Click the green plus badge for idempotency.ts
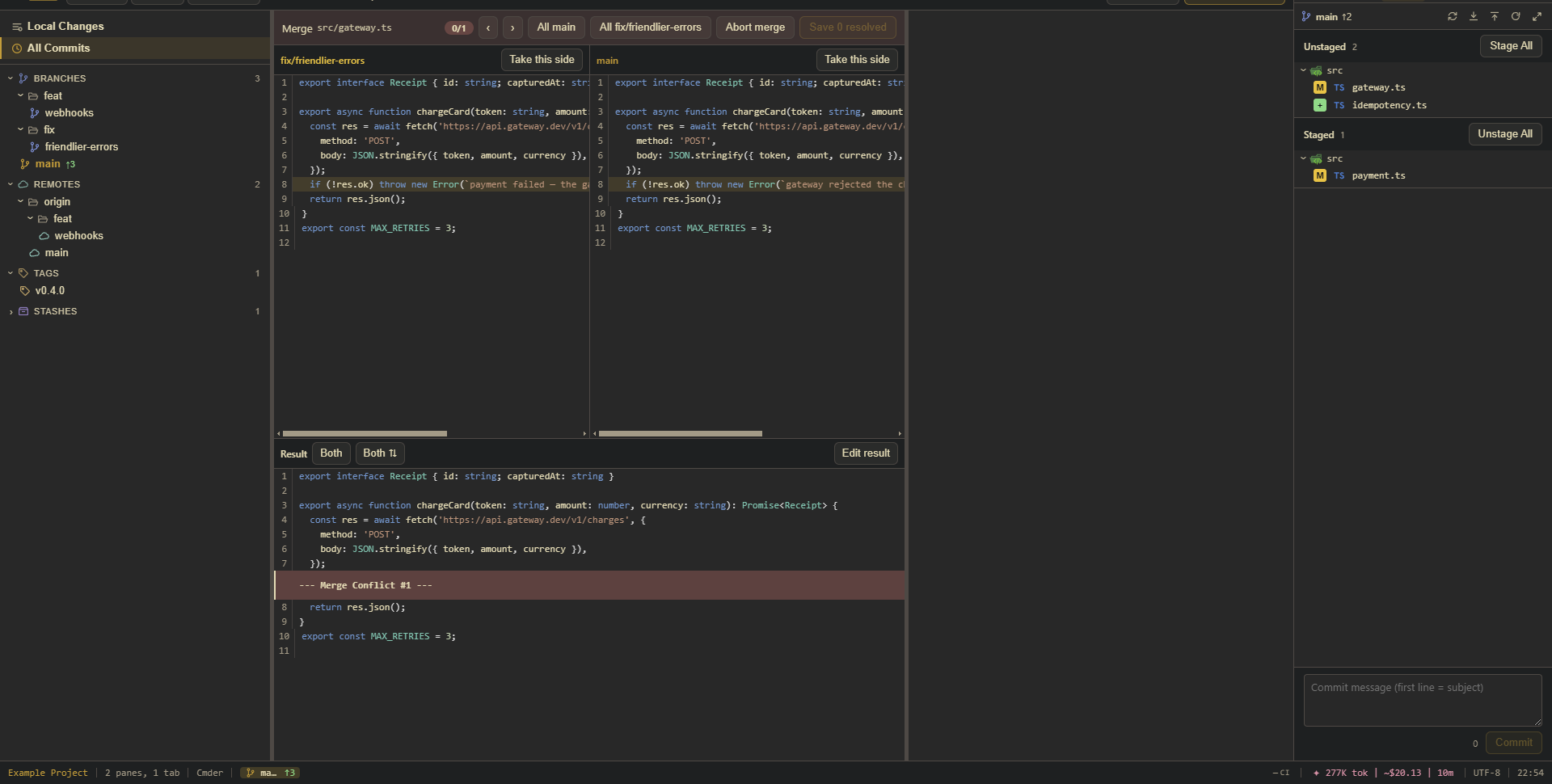 [1320, 105]
